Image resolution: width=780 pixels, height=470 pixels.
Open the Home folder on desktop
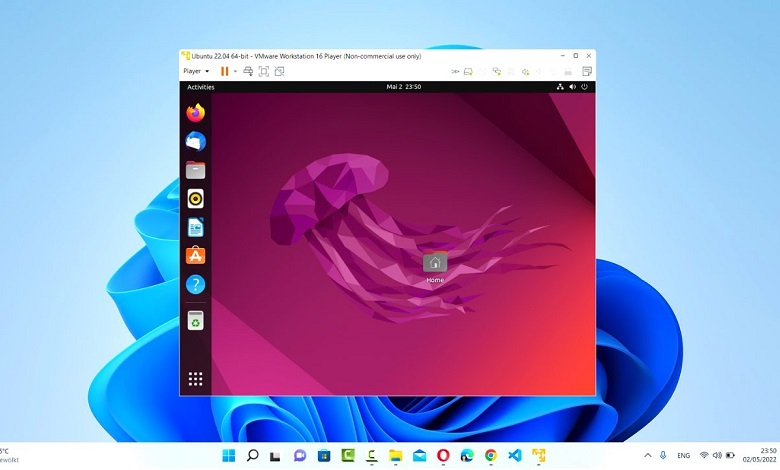tap(435, 266)
